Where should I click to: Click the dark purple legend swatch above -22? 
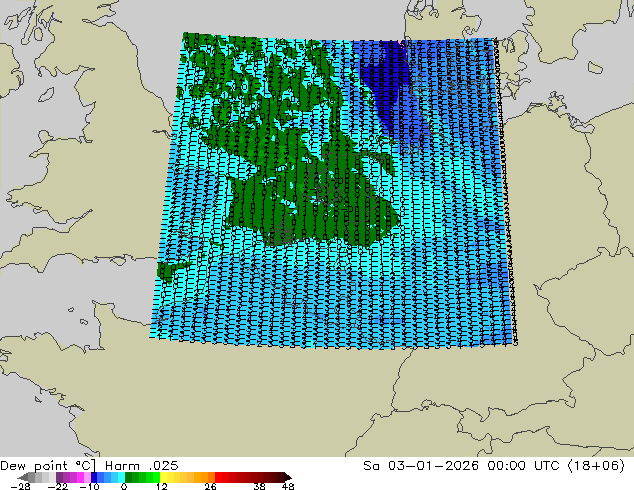pos(59,477)
